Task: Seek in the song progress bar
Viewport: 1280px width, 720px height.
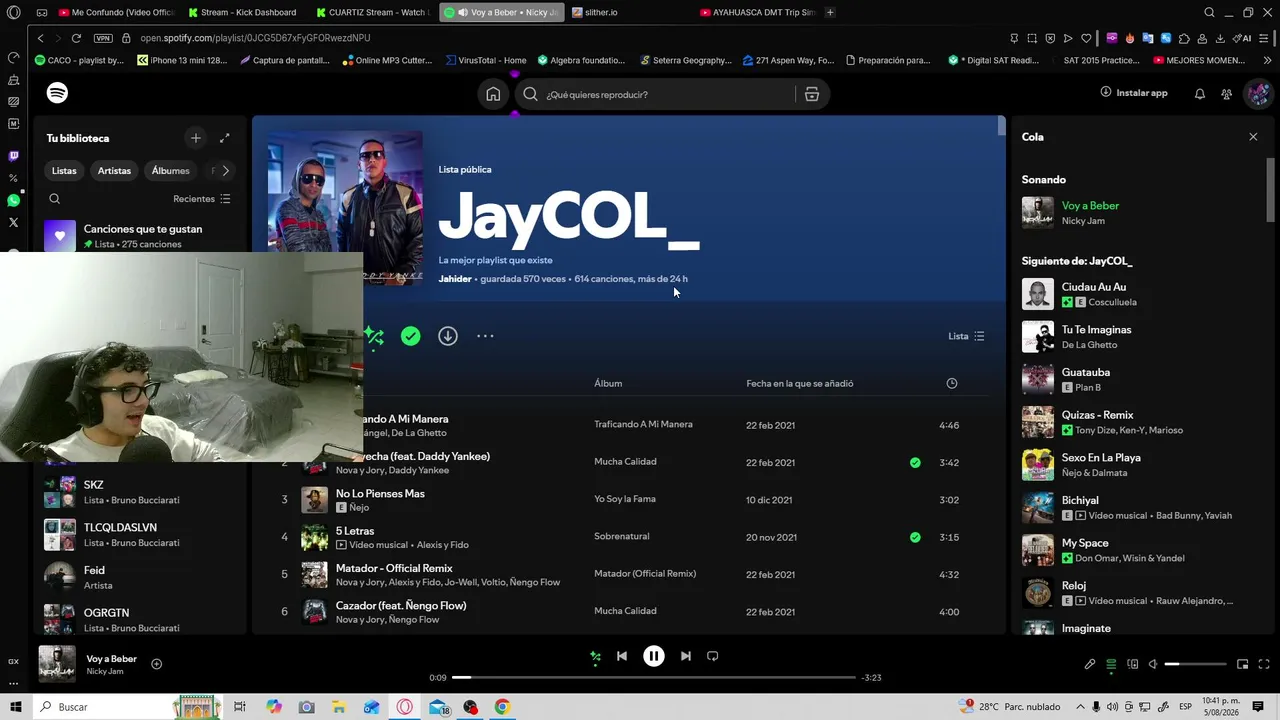Action: (653, 678)
